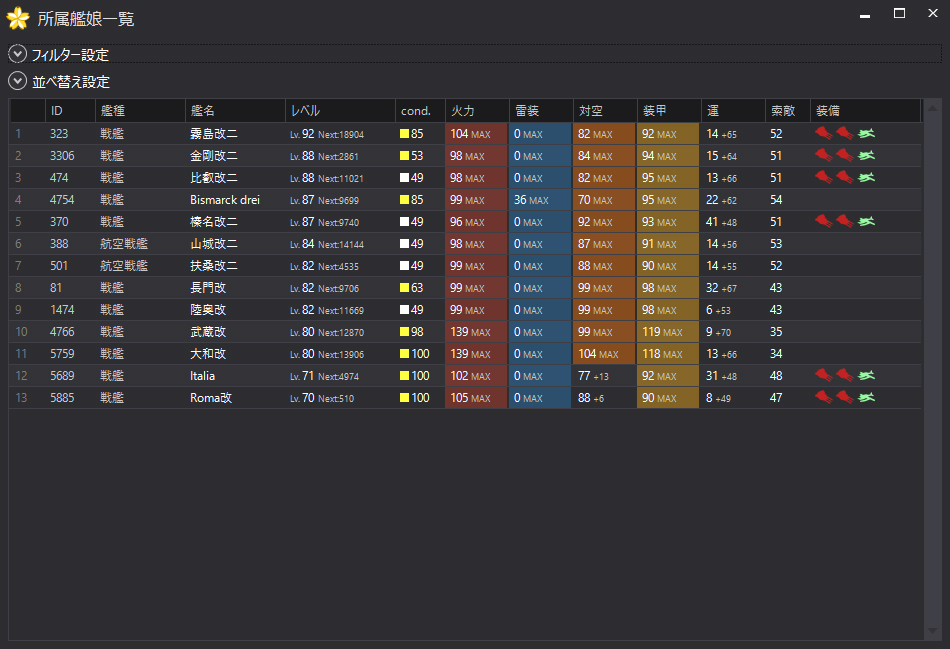
Task: Click green seaplane icon in 金剛改二 row
Action: pyautogui.click(x=866, y=155)
